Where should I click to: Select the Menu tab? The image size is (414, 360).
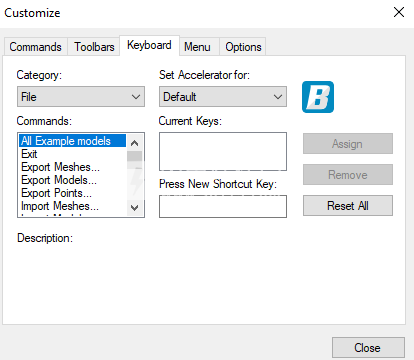[x=197, y=47]
